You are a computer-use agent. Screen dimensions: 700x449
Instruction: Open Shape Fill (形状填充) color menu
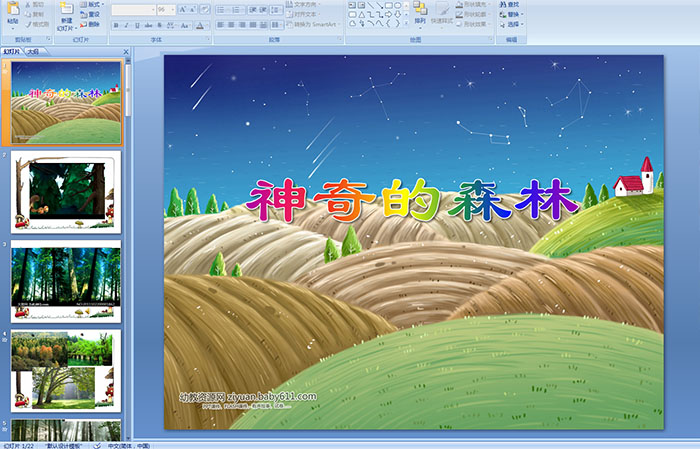[x=473, y=4]
